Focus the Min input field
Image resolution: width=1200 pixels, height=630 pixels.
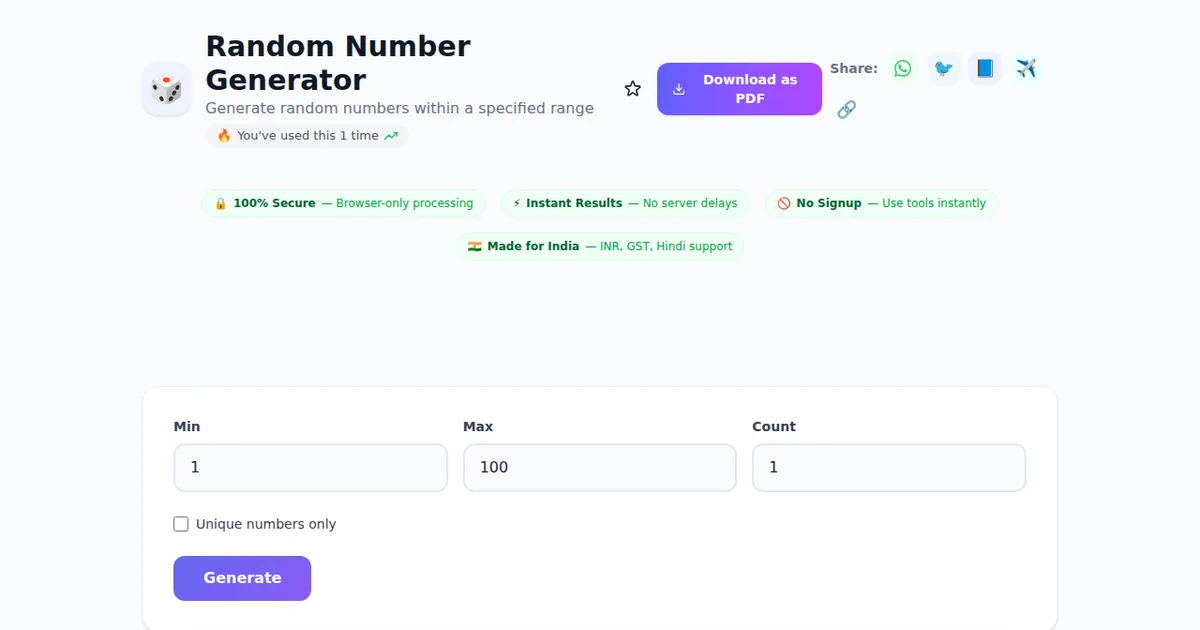[310, 468]
